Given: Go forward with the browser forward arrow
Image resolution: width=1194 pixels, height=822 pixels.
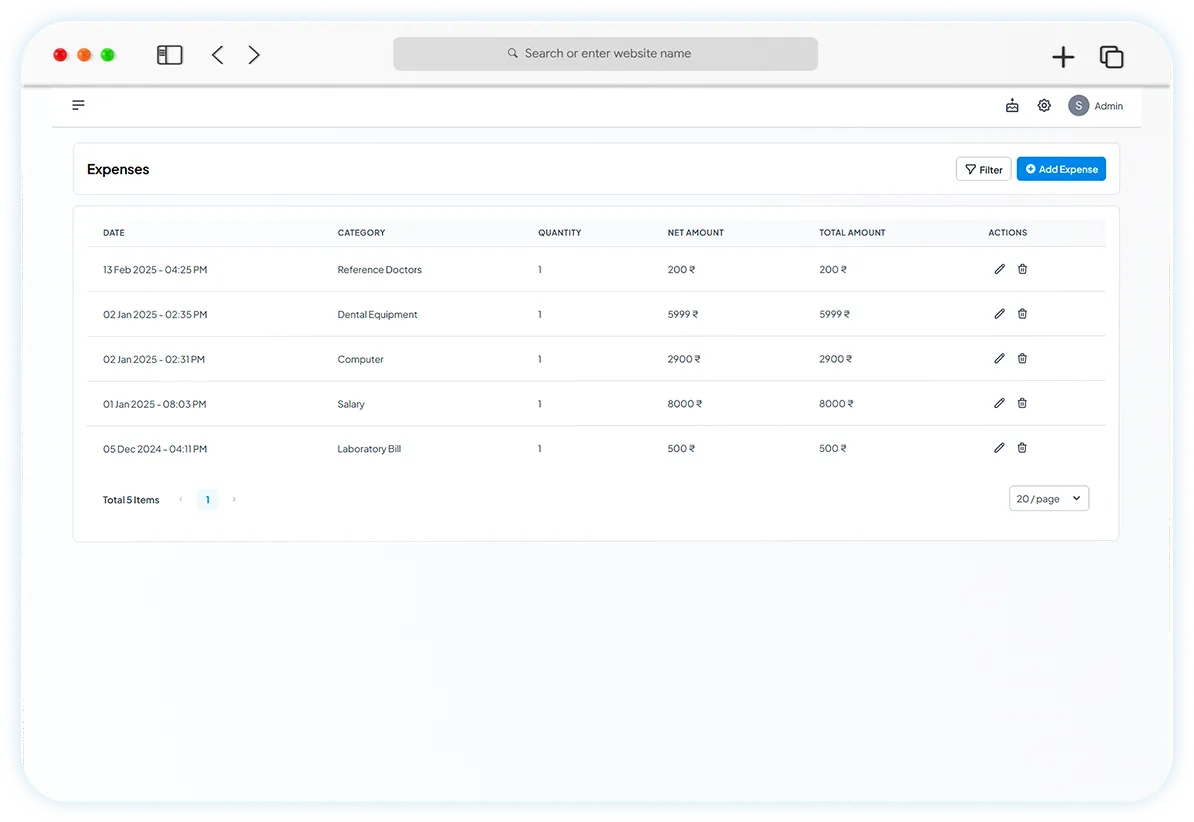Looking at the screenshot, I should coord(254,55).
